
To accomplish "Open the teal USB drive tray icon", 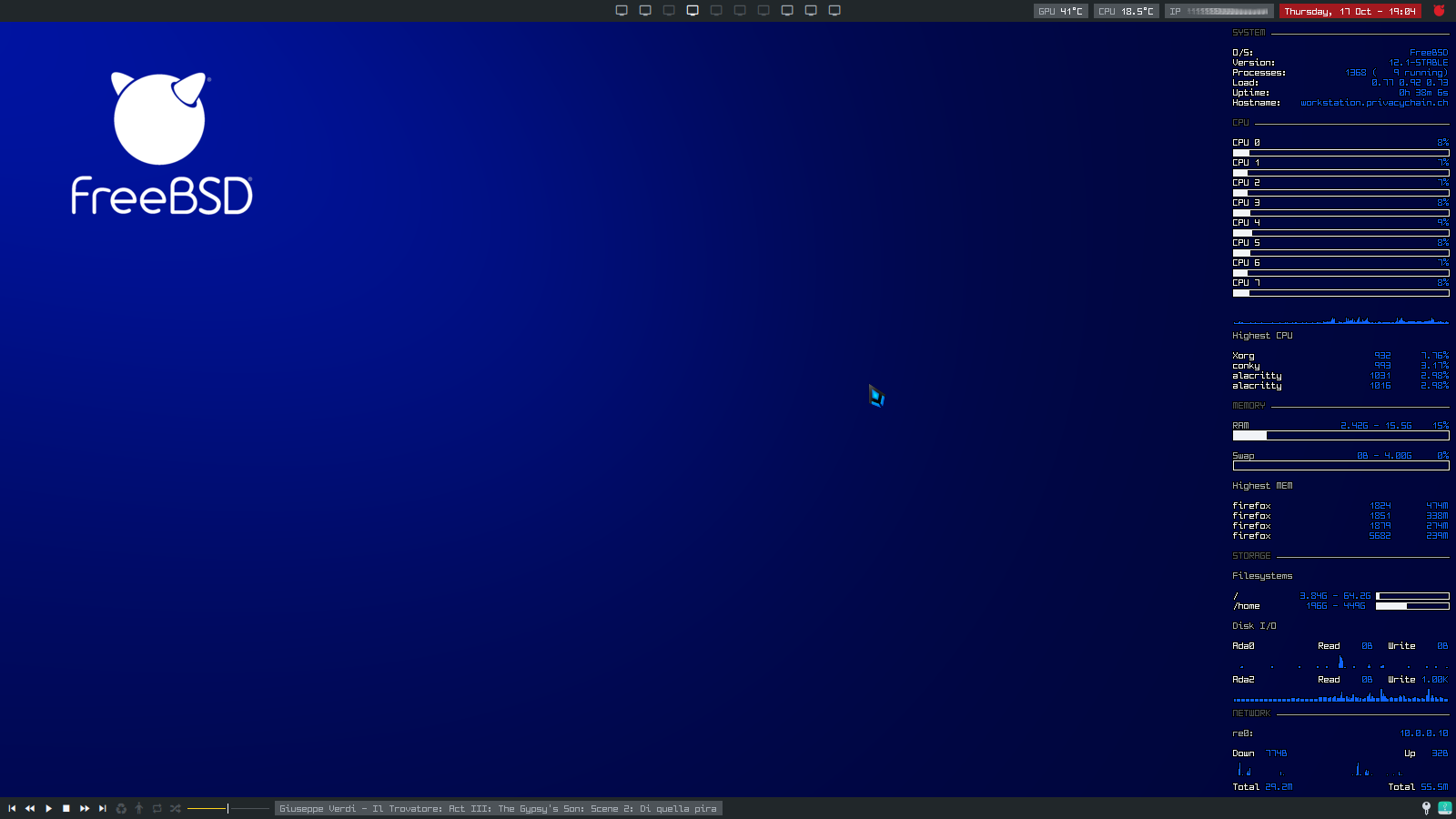I will point(1444,808).
